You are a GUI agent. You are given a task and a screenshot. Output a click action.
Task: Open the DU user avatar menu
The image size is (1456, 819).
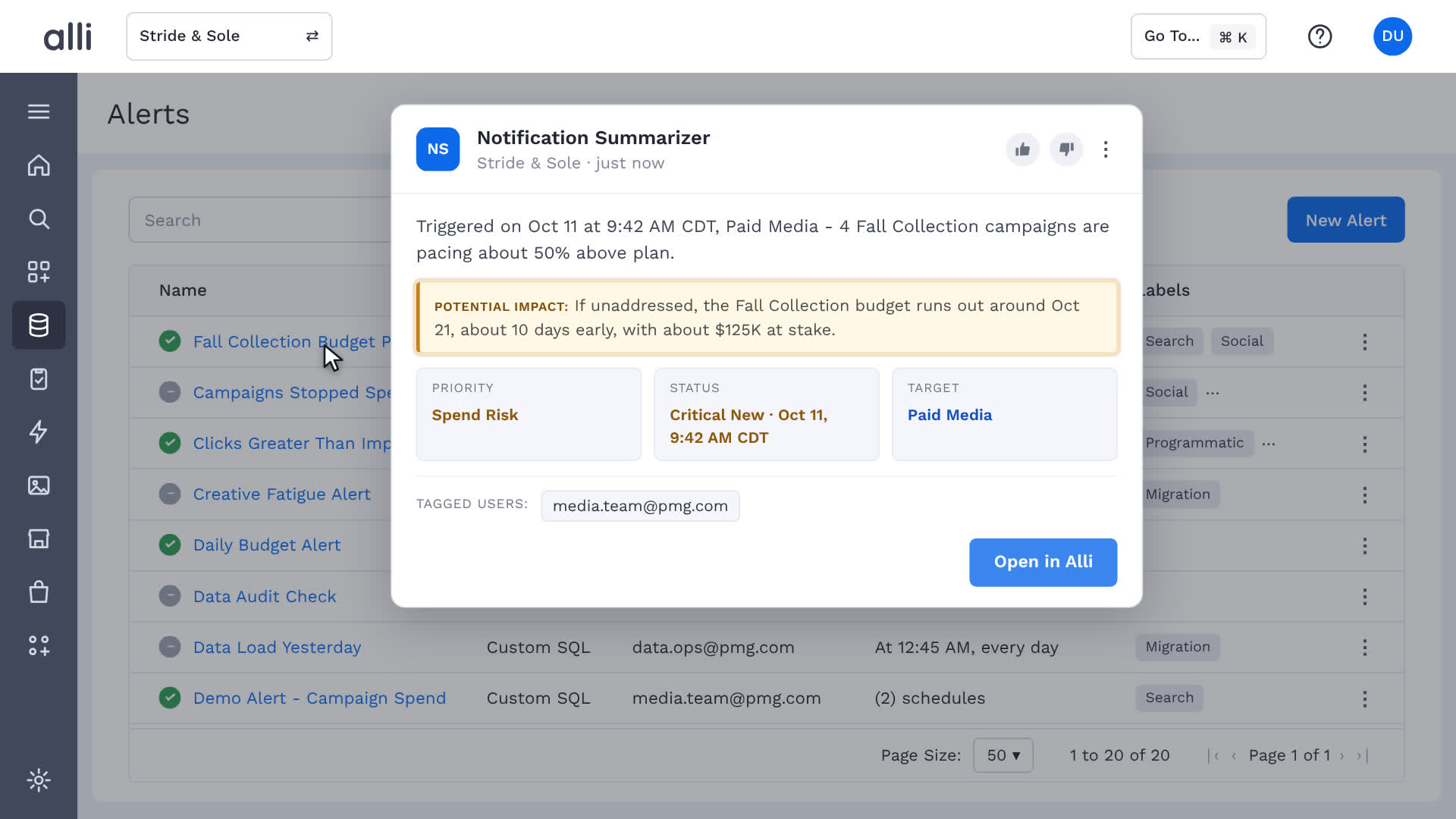pos(1392,36)
